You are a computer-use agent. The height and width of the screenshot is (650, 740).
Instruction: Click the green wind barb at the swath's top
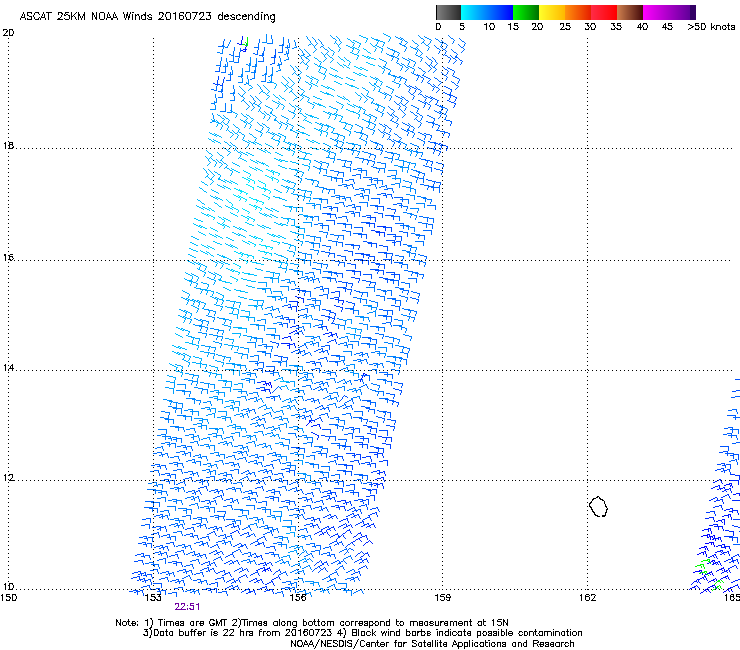(x=246, y=42)
